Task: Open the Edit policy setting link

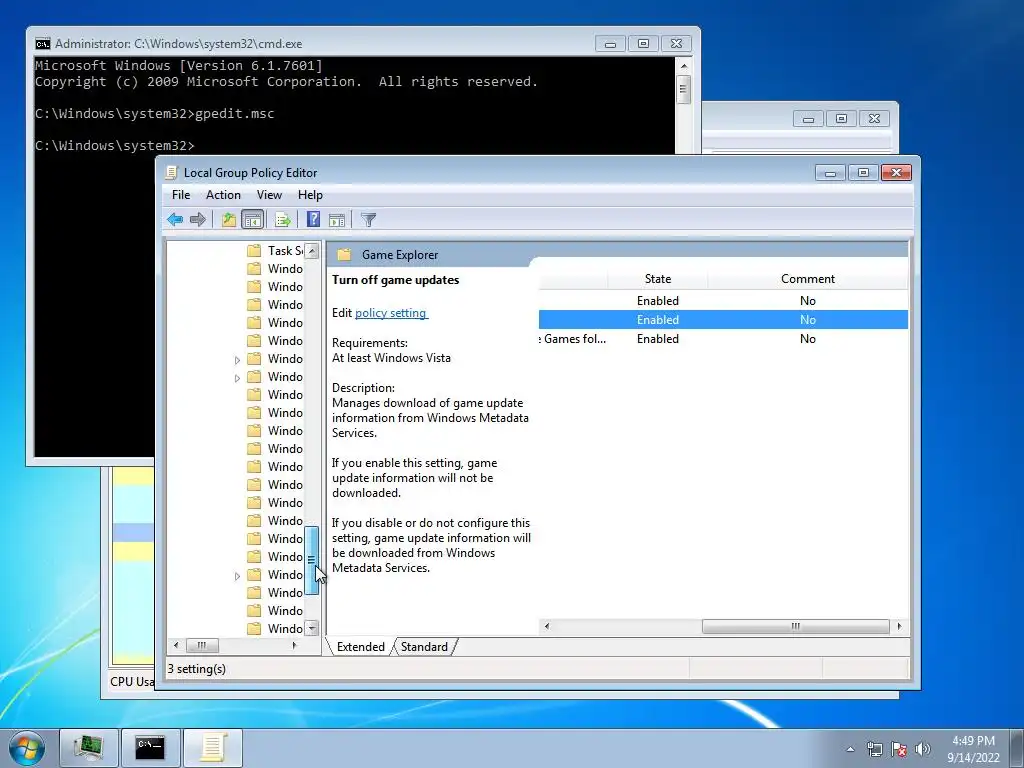Action: [x=391, y=313]
